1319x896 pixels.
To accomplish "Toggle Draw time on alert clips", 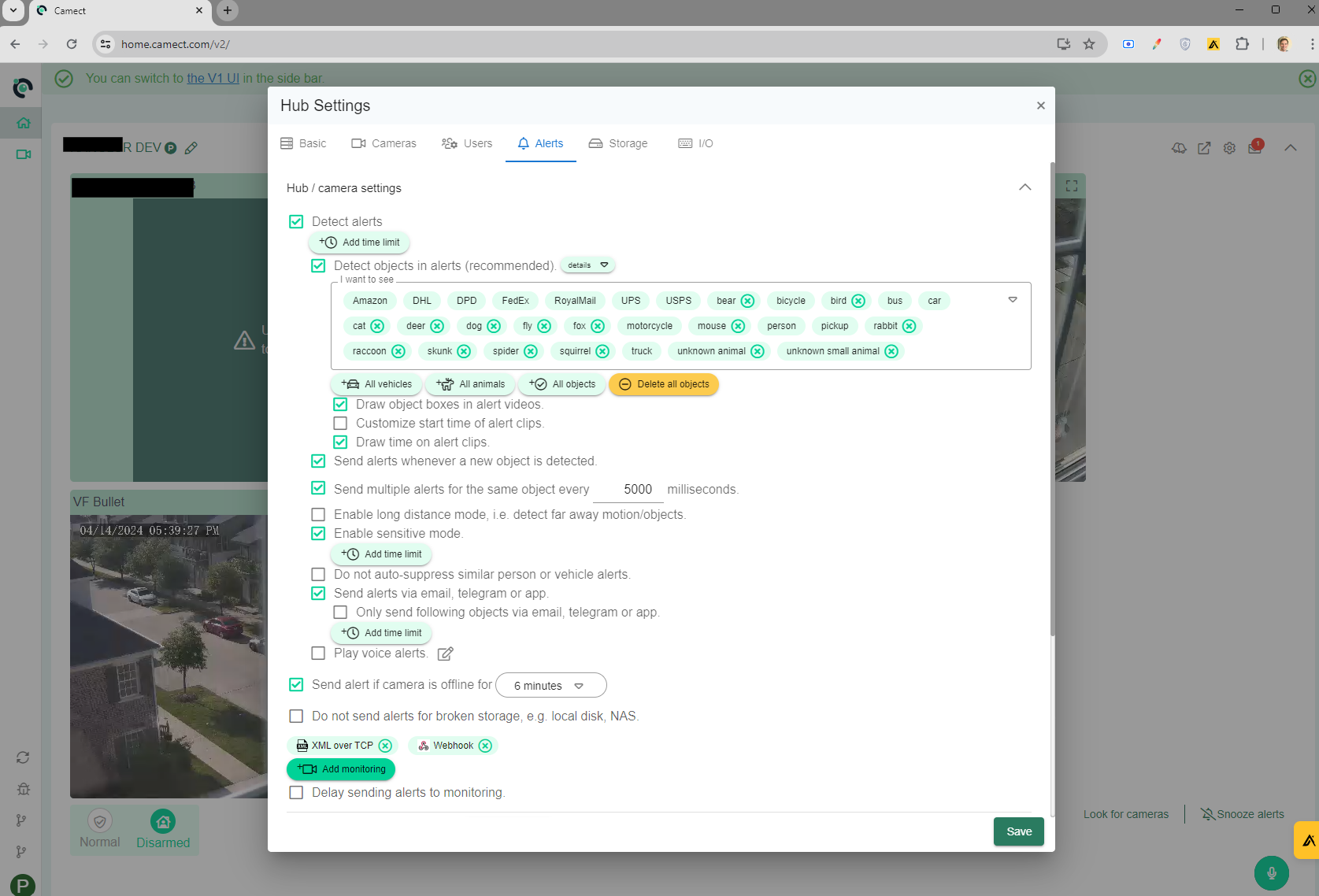I will (340, 442).
